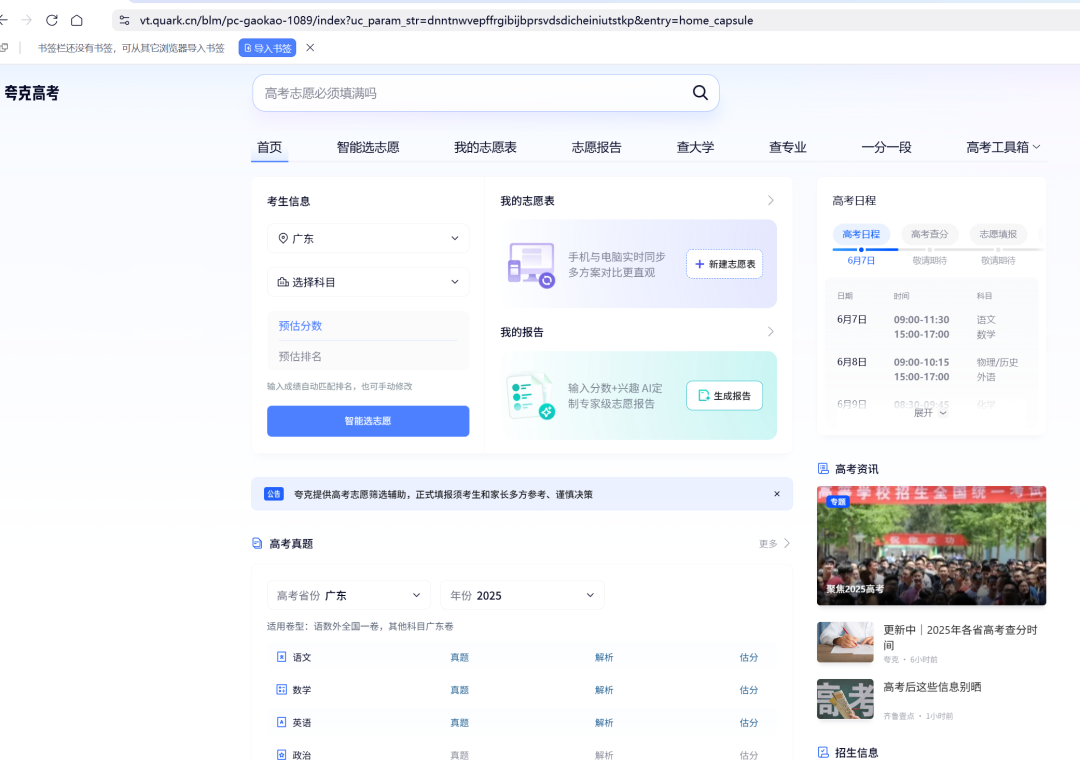Image resolution: width=1080 pixels, height=762 pixels.
Task: Click the search magnifier icon
Action: click(700, 92)
